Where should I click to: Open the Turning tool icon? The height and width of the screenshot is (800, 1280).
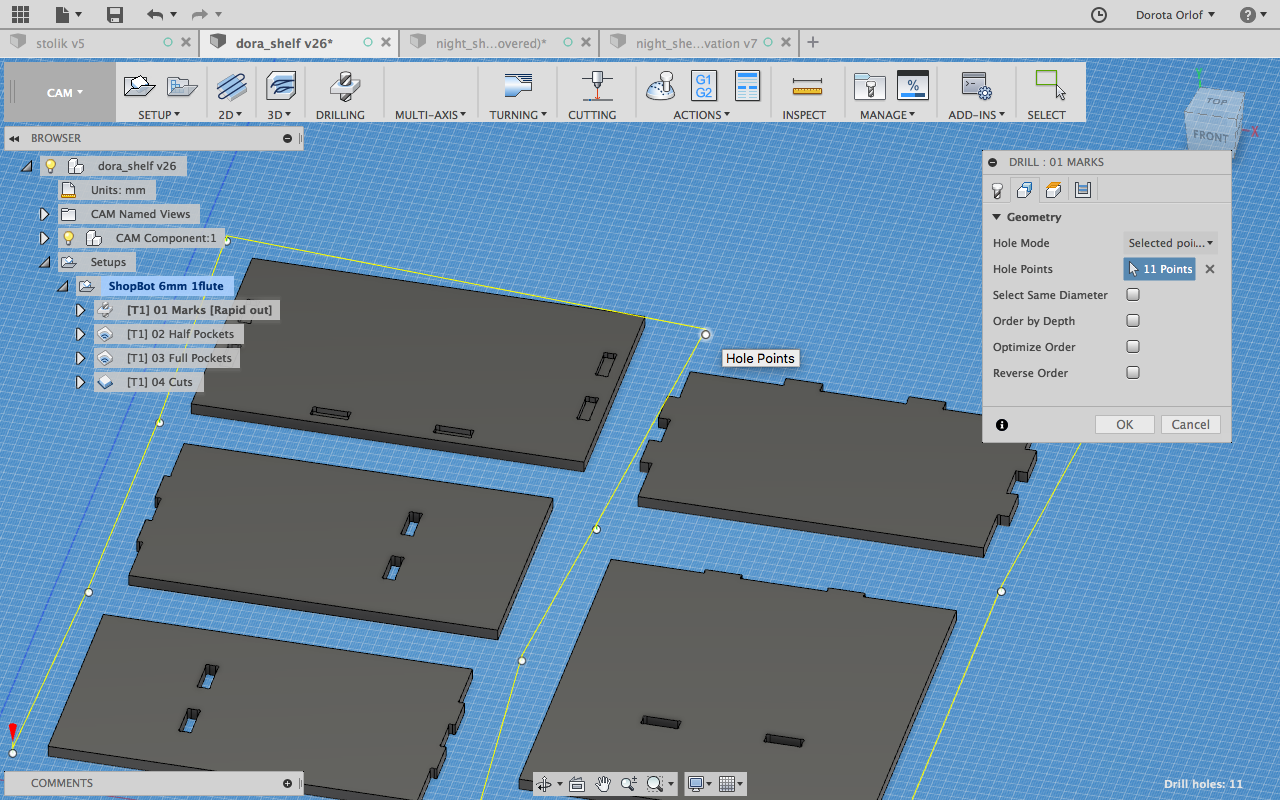click(517, 87)
